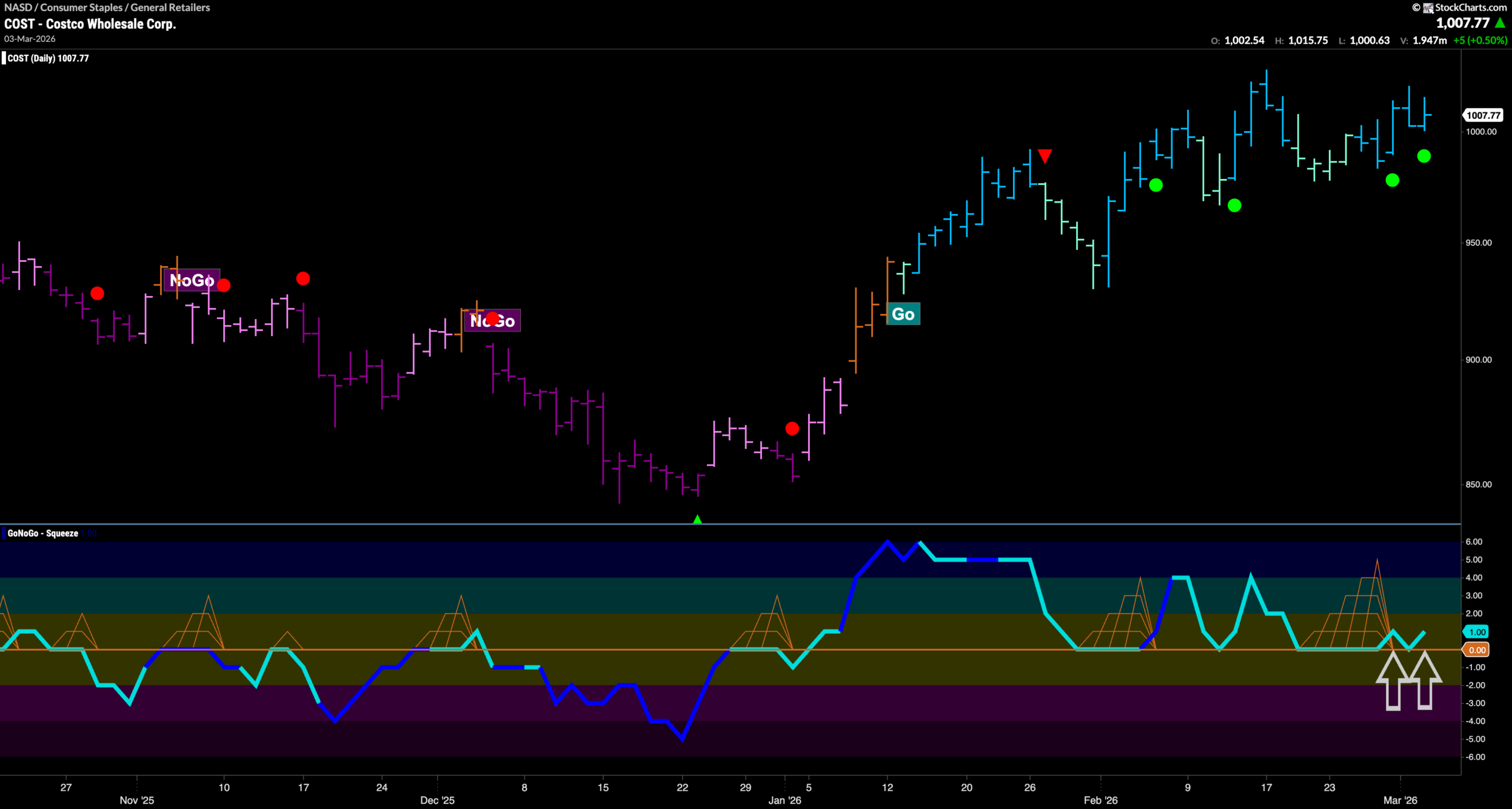Click the COST - Costco Wholesale Corp. title

click(x=90, y=24)
